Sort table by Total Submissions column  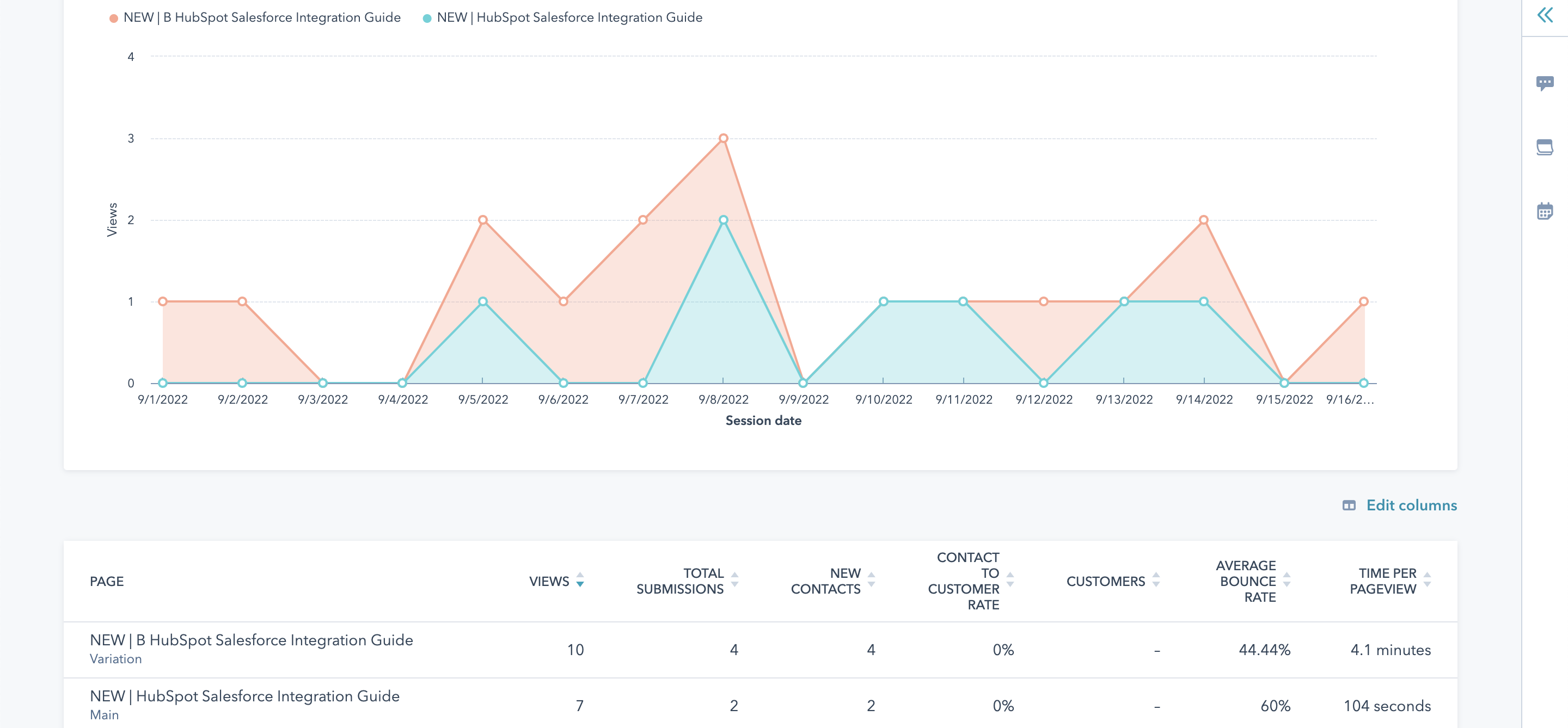click(687, 581)
